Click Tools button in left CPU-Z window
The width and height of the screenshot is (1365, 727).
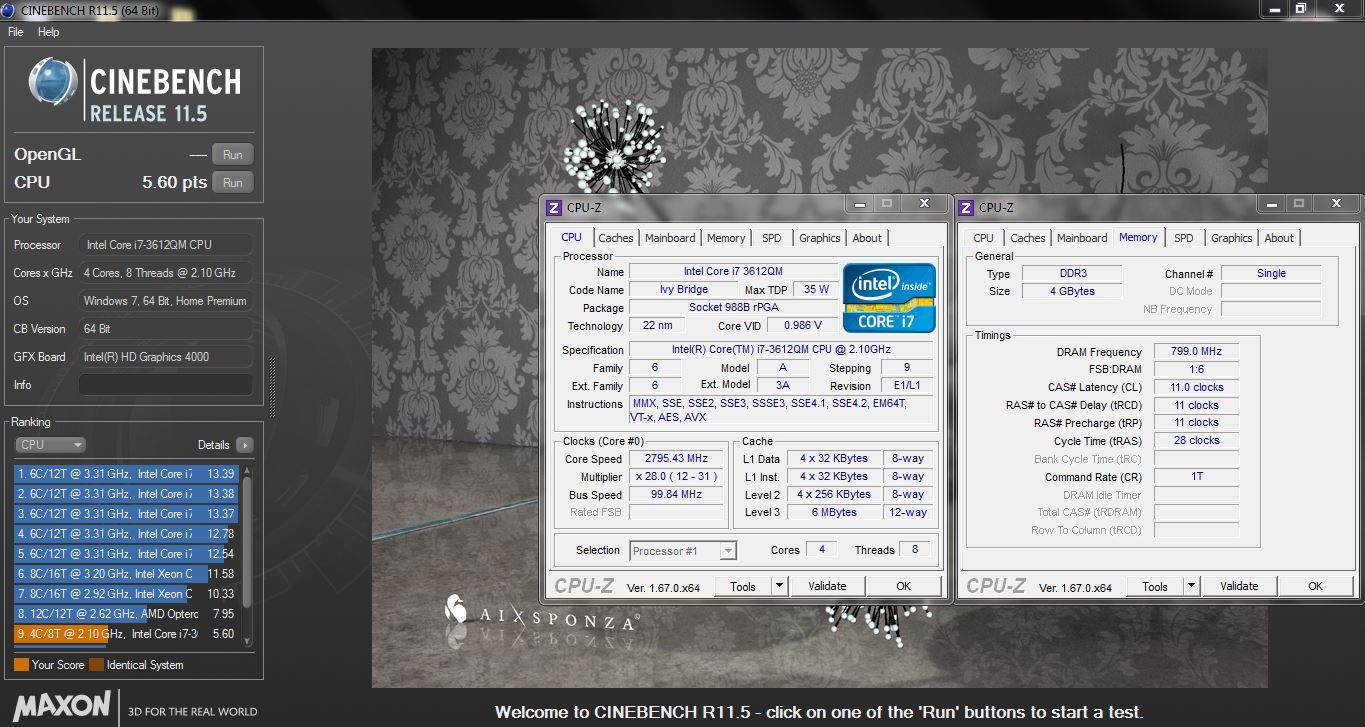click(743, 586)
